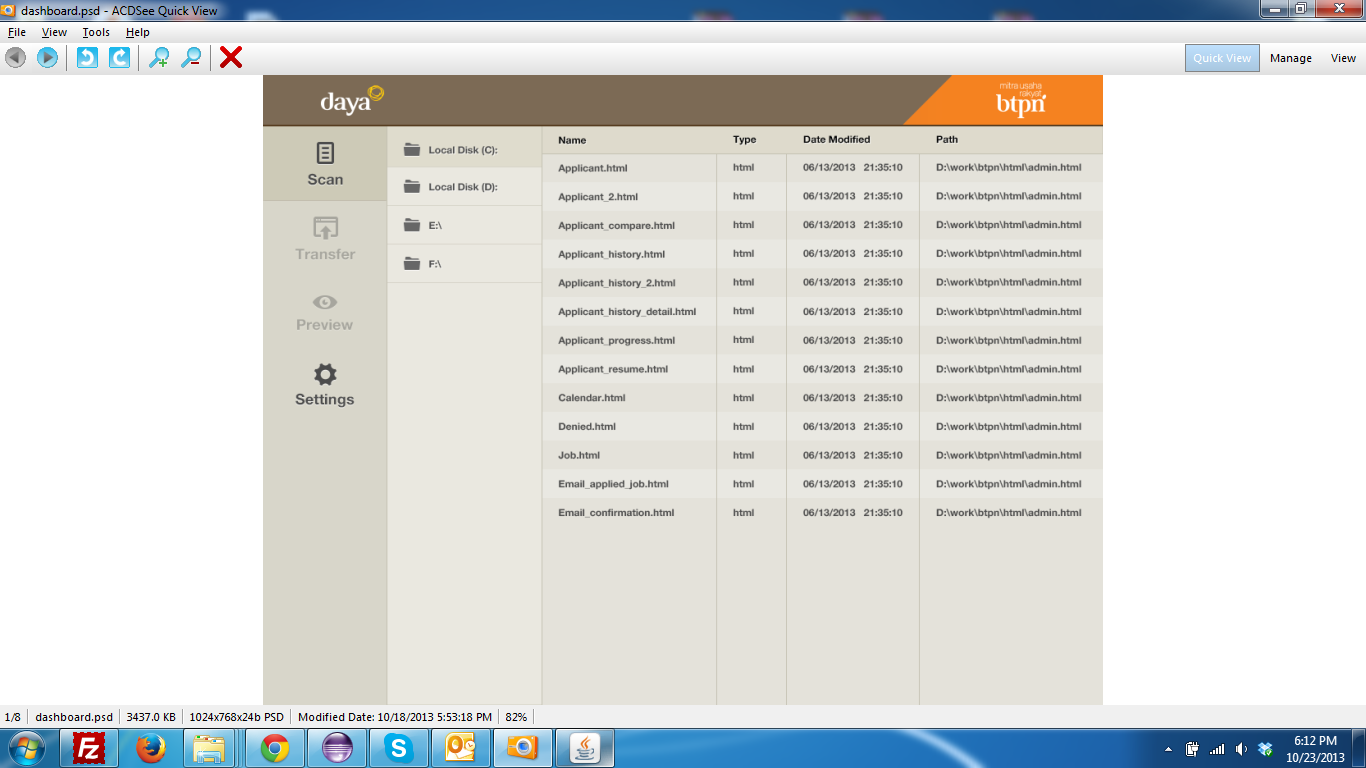
Task: Select the E:\ drive folder icon
Action: (x=412, y=226)
